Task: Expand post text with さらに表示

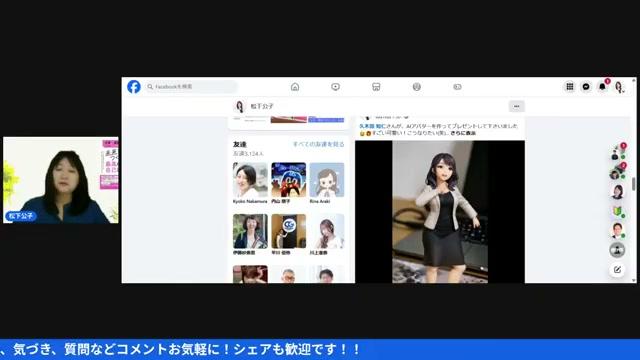Action: coord(463,133)
